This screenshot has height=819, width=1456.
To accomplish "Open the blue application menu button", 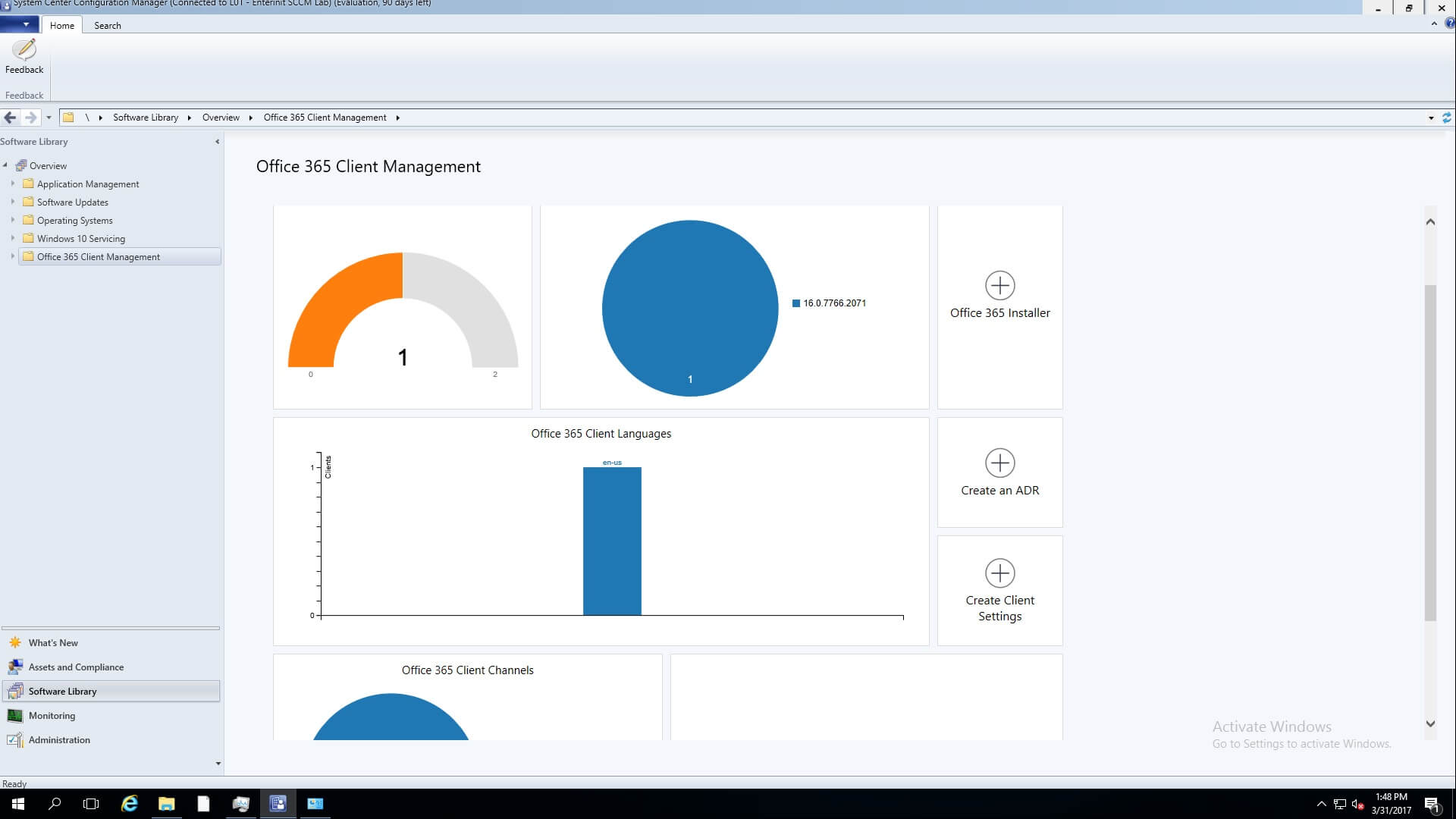I will click(x=20, y=24).
